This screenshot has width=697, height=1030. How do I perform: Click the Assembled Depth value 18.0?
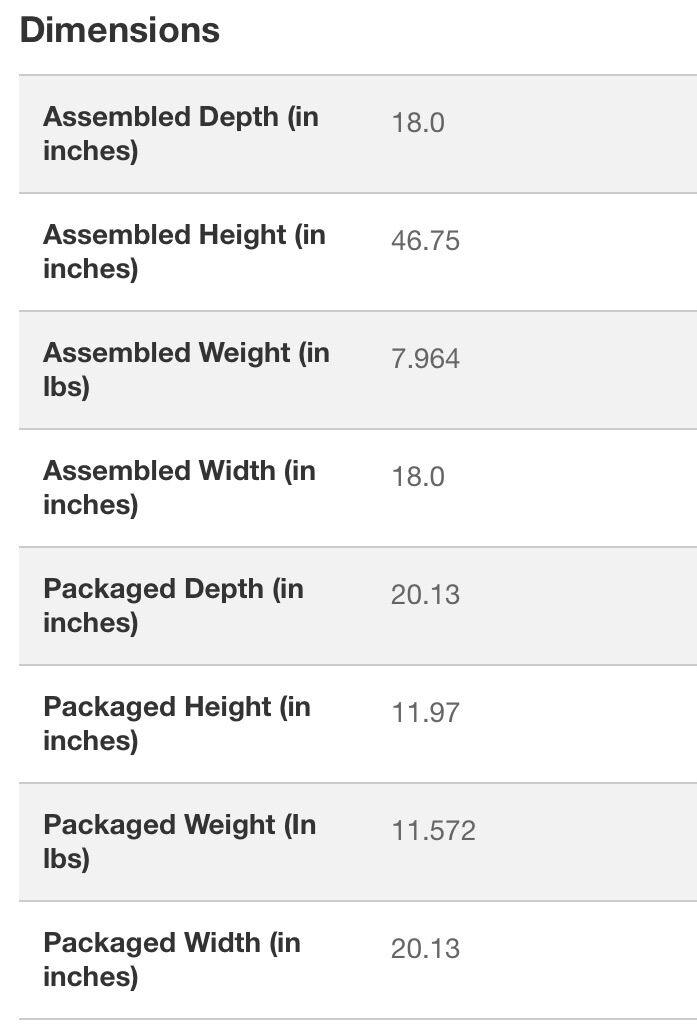[418, 123]
